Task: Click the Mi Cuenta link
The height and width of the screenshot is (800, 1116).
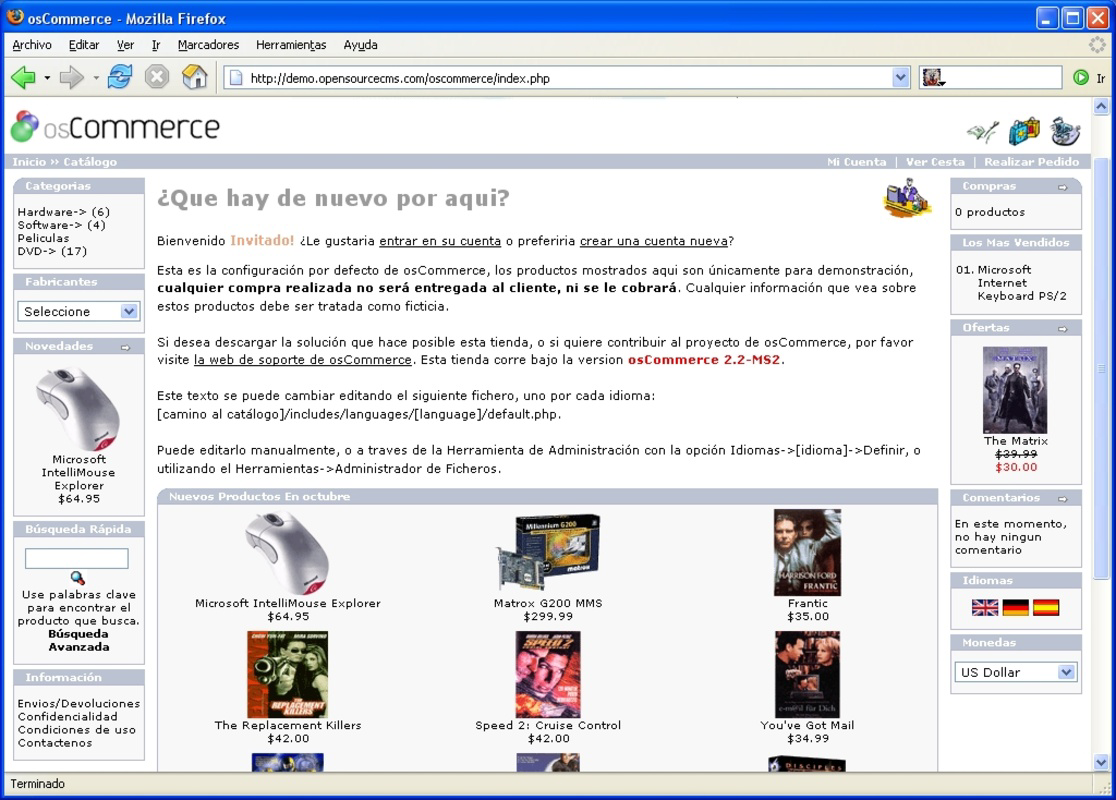Action: [x=857, y=162]
